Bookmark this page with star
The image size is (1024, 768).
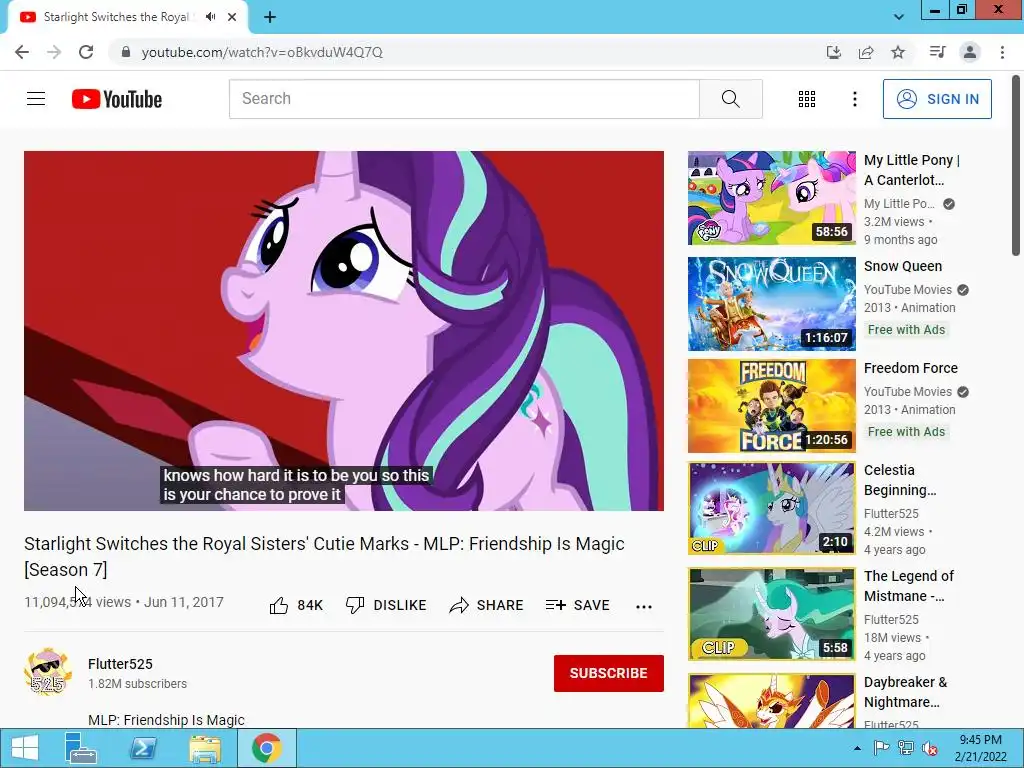[898, 52]
